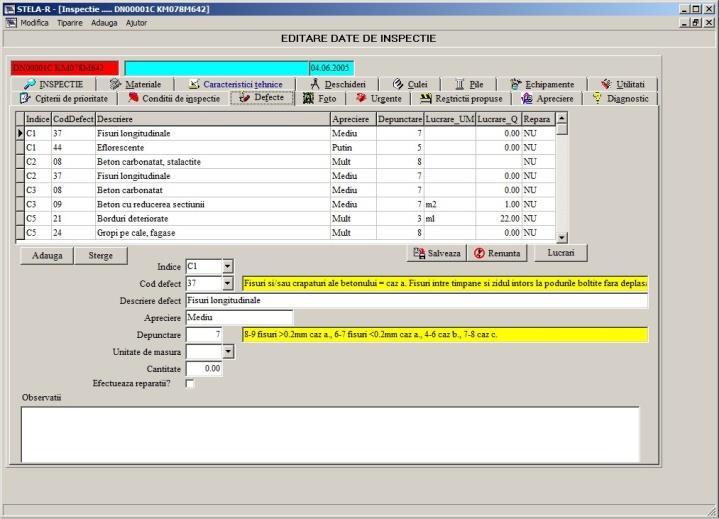Click the Renunta button
The height and width of the screenshot is (519, 719).
tap(497, 253)
